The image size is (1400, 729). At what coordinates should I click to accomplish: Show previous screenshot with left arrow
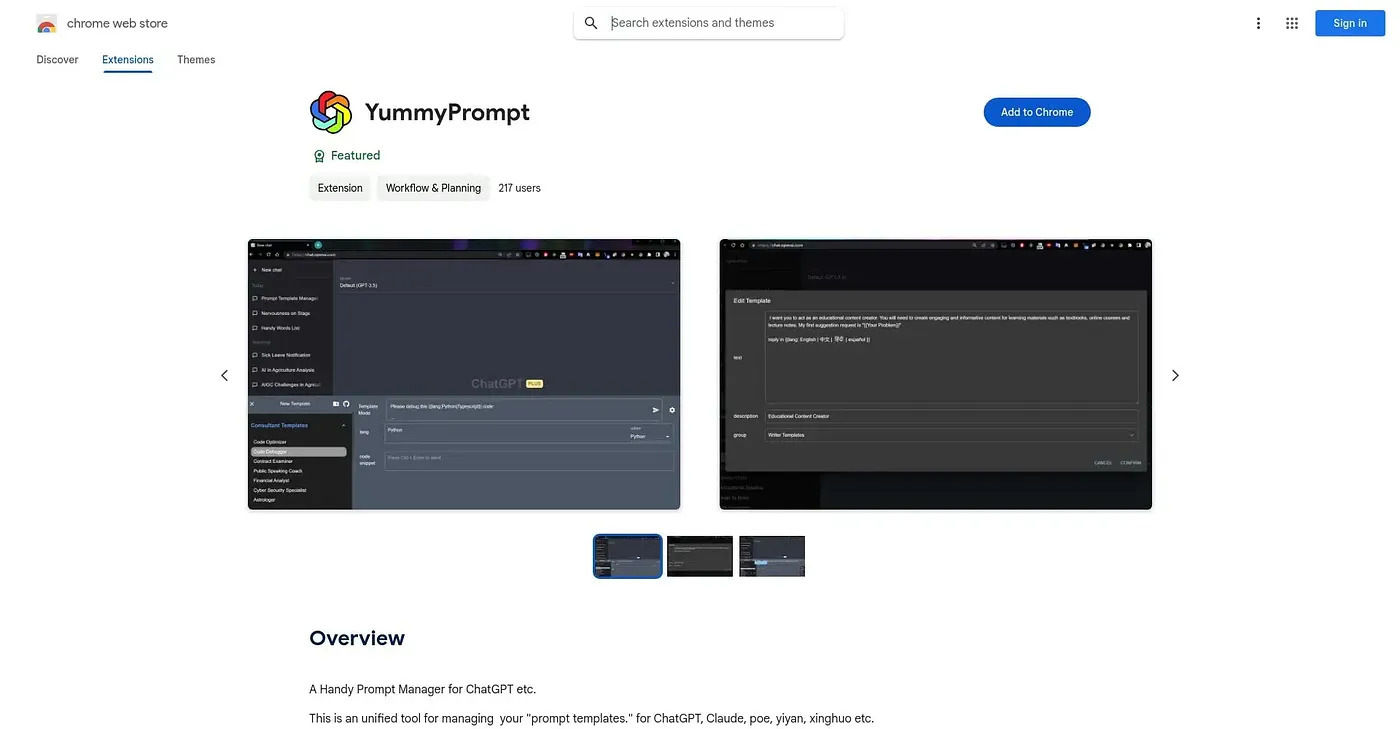224,375
